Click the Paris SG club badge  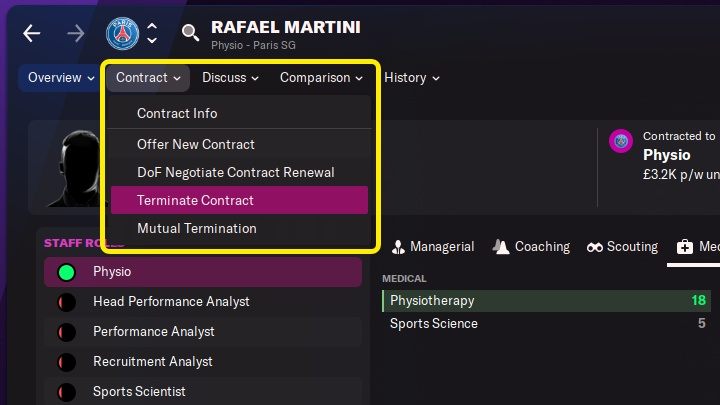pyautogui.click(x=122, y=33)
